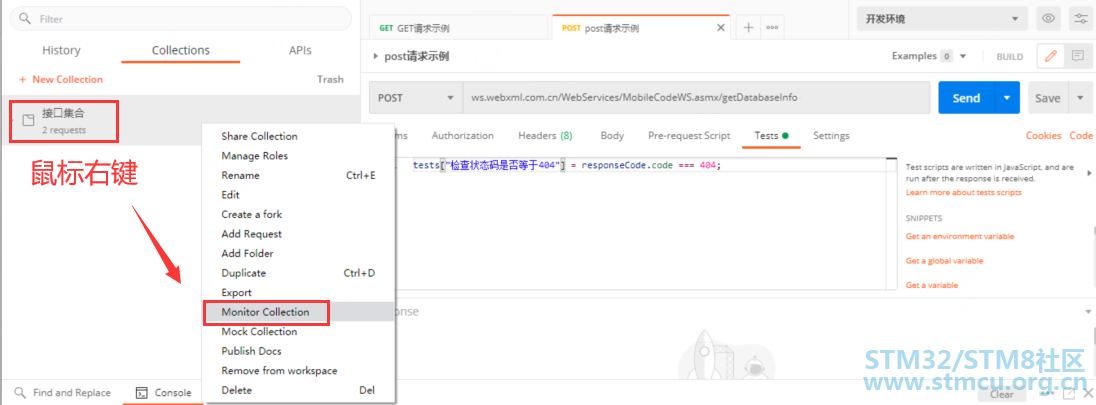Open the request Settings tab
The width and height of the screenshot is (1096, 405).
click(831, 136)
